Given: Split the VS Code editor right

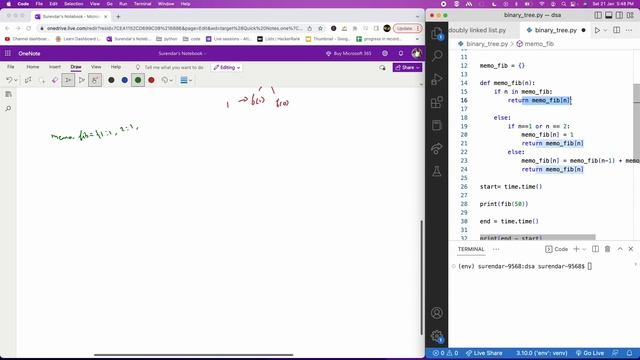Looking at the screenshot, I should point(616,30).
